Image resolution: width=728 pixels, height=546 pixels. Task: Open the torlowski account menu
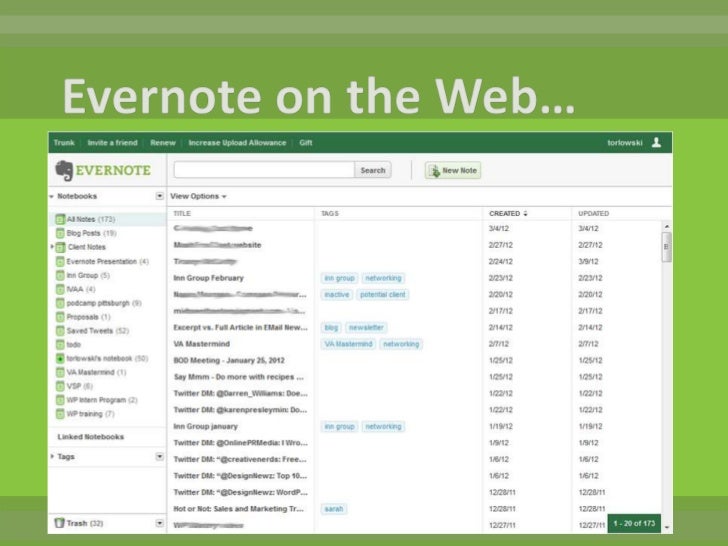click(625, 143)
